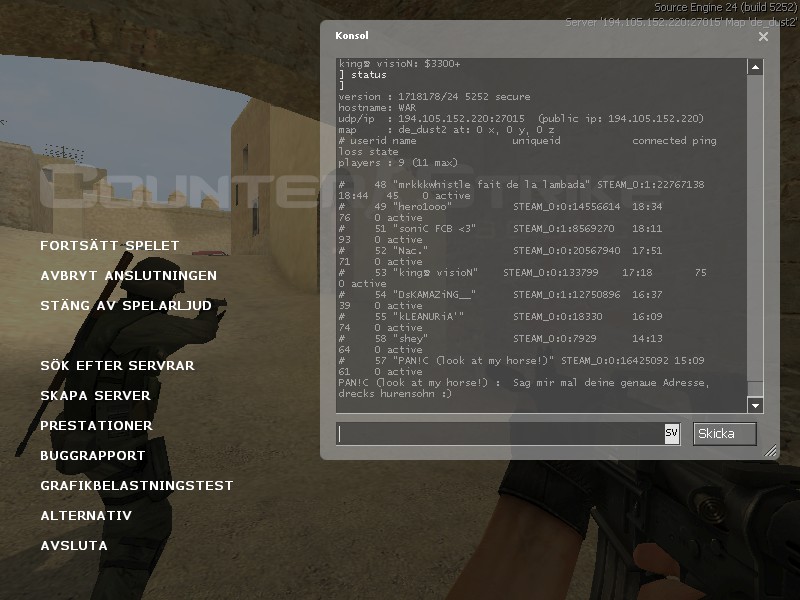Screen dimensions: 800x600
Task: Open Stäng av spelarljud menu entry
Action: [x=126, y=306]
